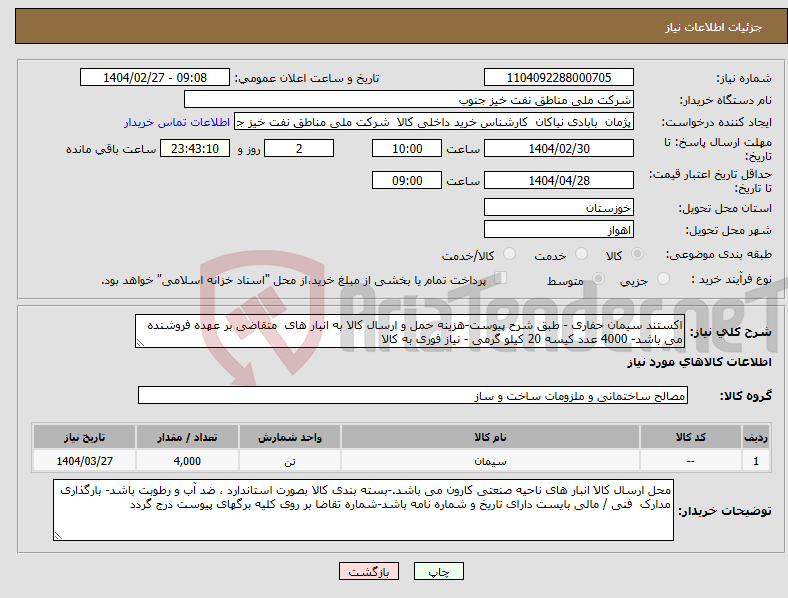Toggle the Islamic treasury payment checkbox

tap(501, 278)
